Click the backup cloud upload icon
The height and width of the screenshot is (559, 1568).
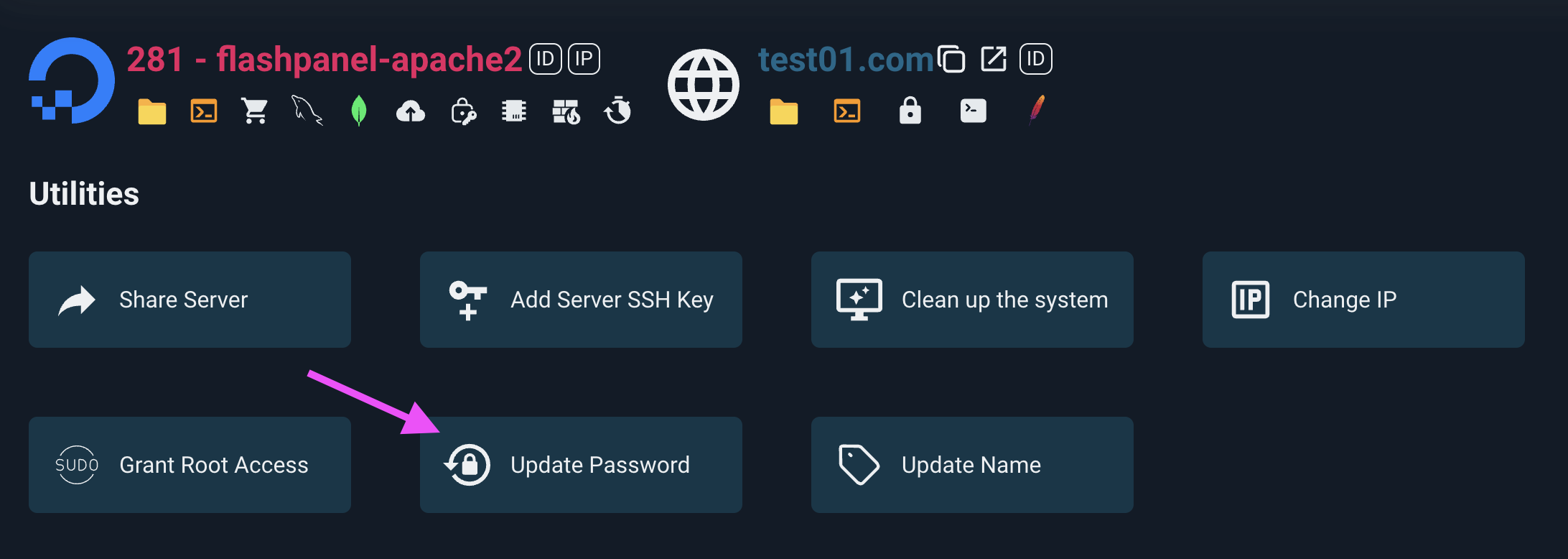point(410,111)
